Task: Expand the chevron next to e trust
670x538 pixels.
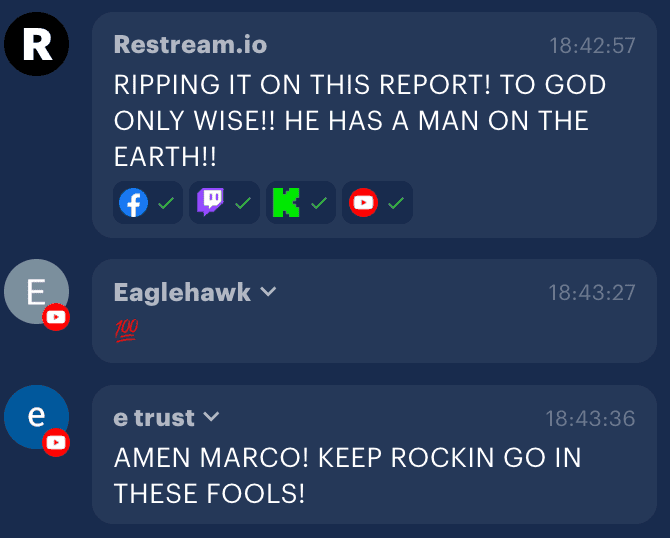Action: pyautogui.click(x=211, y=416)
